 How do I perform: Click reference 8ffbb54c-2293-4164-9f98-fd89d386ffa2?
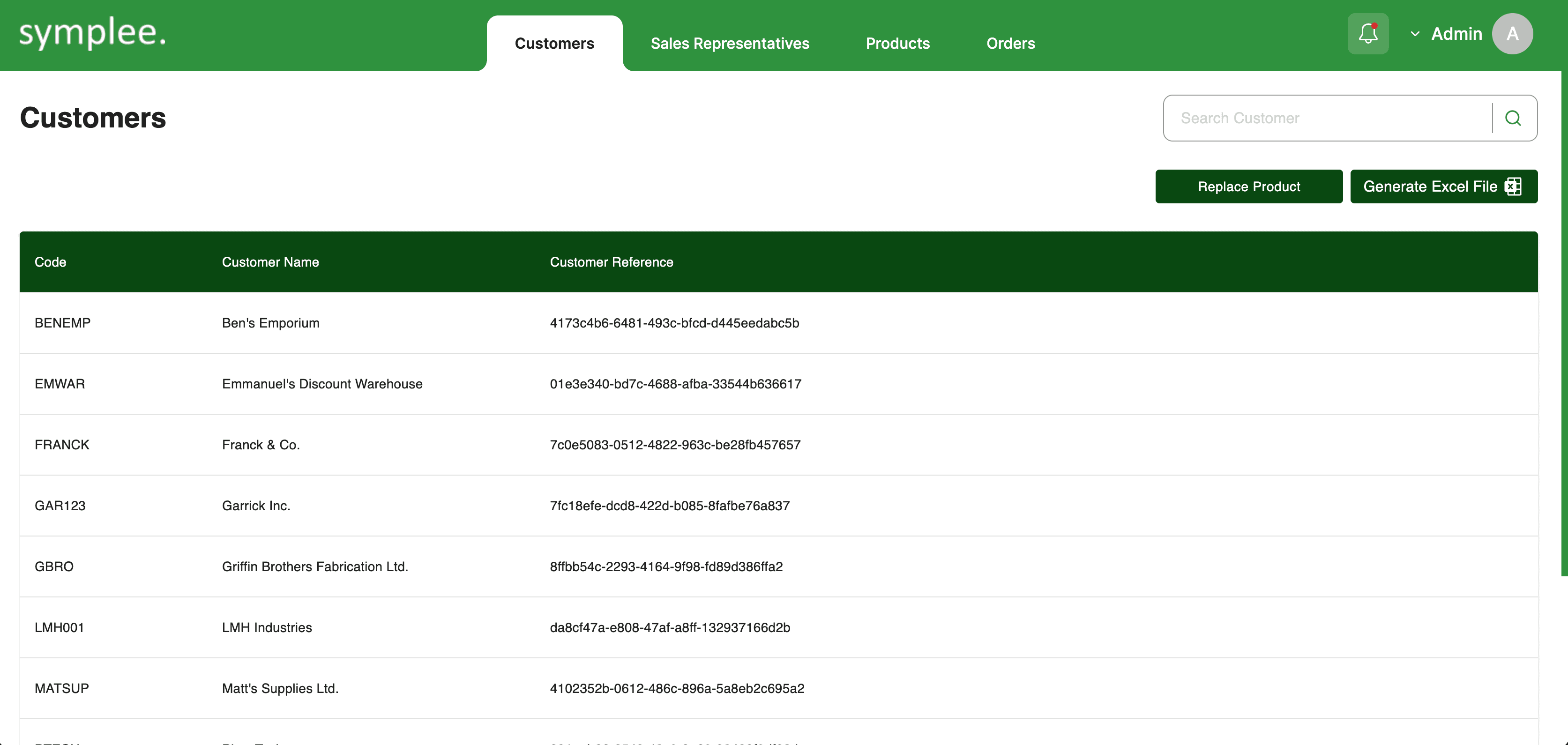tap(666, 566)
